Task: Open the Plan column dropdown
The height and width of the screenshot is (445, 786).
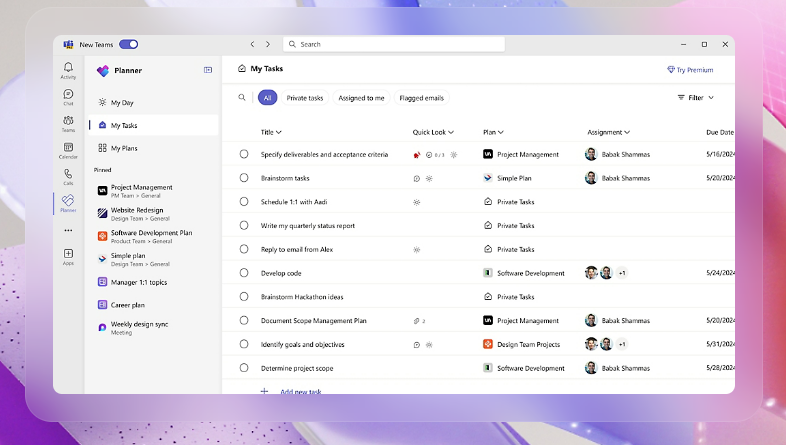Action: pyautogui.click(x=493, y=132)
